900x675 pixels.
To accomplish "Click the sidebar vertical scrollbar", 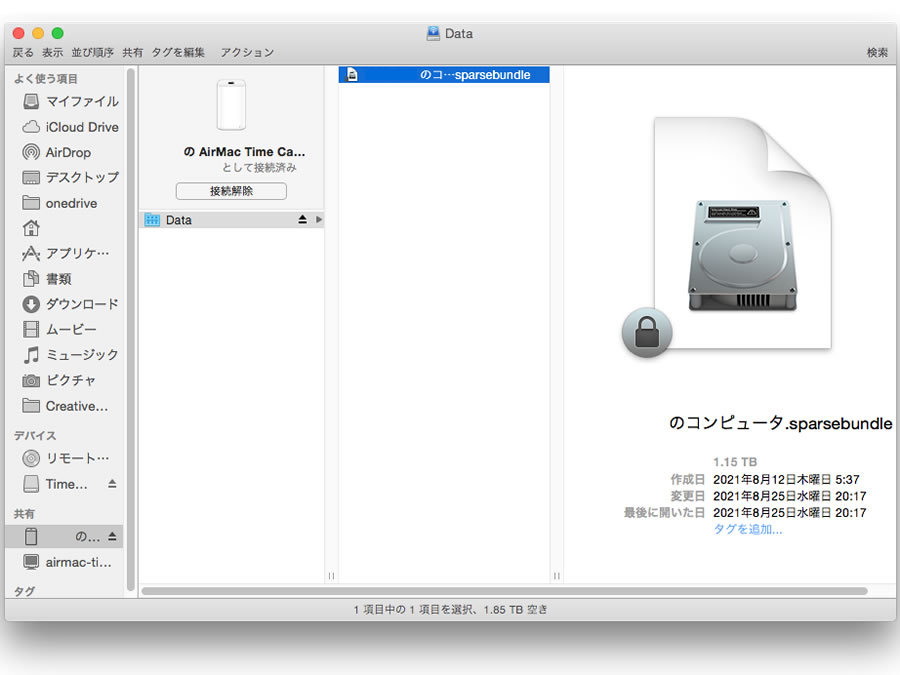I will click(131, 330).
